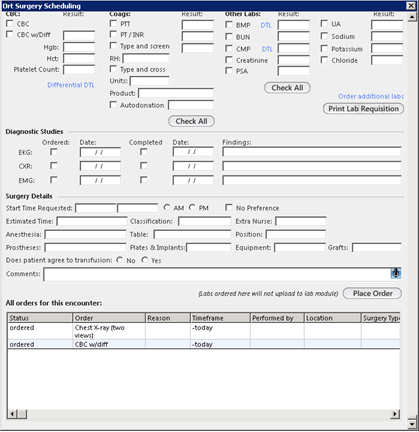Viewport: 419px width, 432px height.
Task: Click the EKG ordered Date field
Action: click(x=100, y=152)
